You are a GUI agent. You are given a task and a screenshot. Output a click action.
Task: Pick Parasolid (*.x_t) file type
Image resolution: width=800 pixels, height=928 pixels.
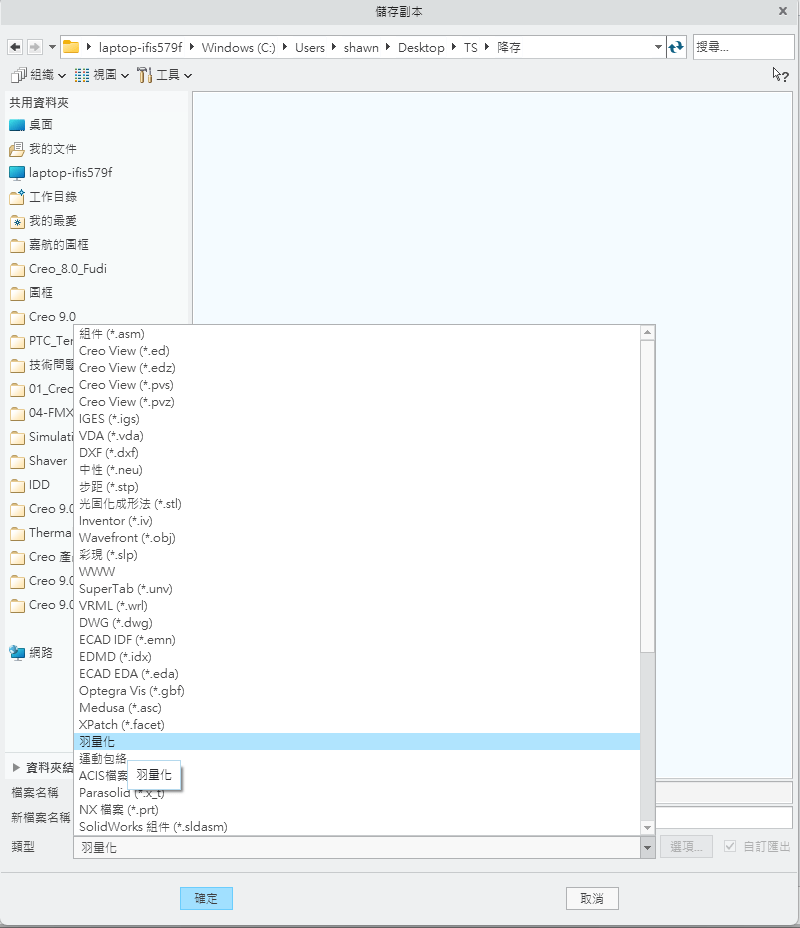(122, 793)
